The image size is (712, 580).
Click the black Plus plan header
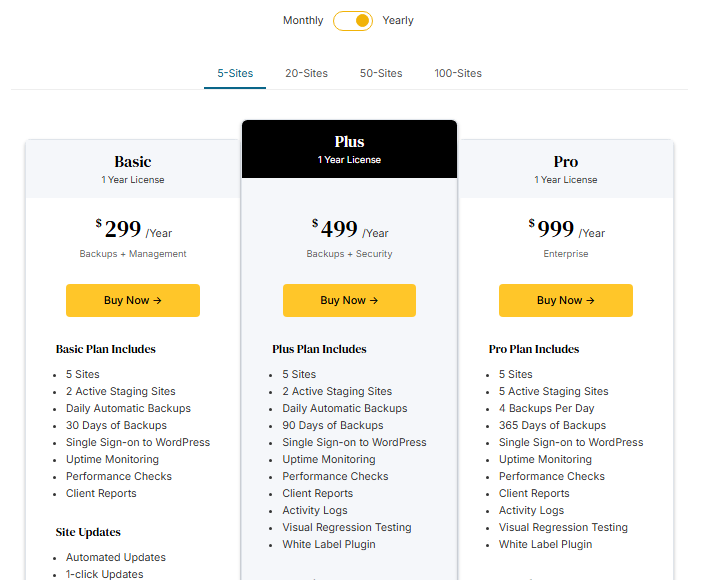click(349, 149)
